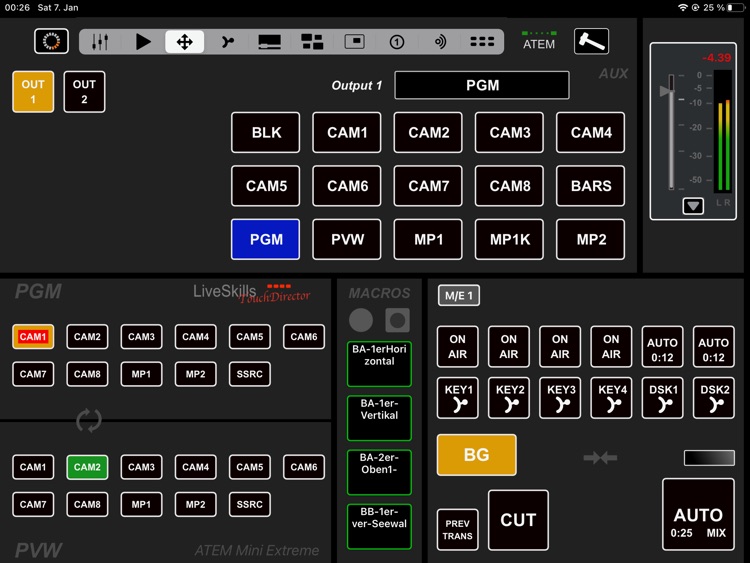Tap the square macro stop button
The width and height of the screenshot is (750, 563).
click(x=397, y=320)
